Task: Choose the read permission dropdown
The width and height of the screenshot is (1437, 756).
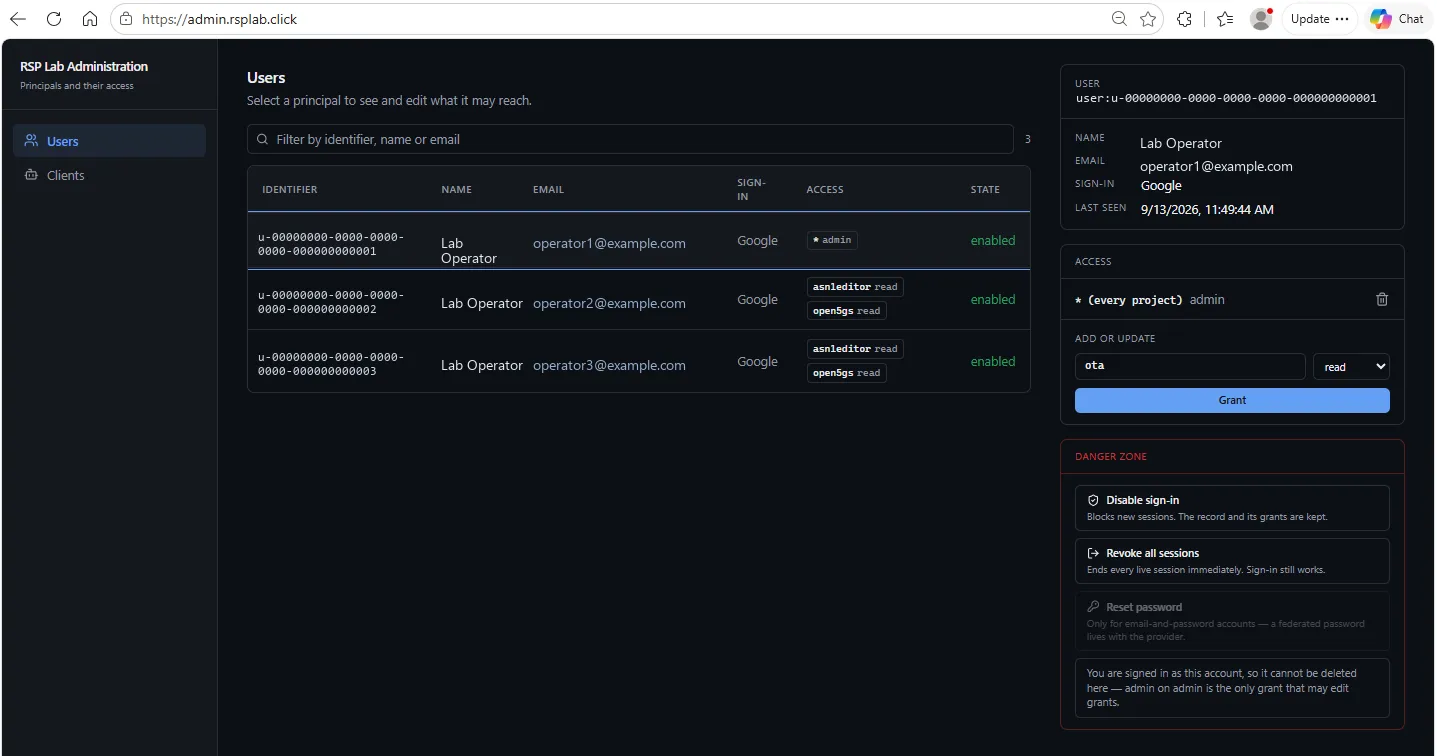Action: [1351, 367]
